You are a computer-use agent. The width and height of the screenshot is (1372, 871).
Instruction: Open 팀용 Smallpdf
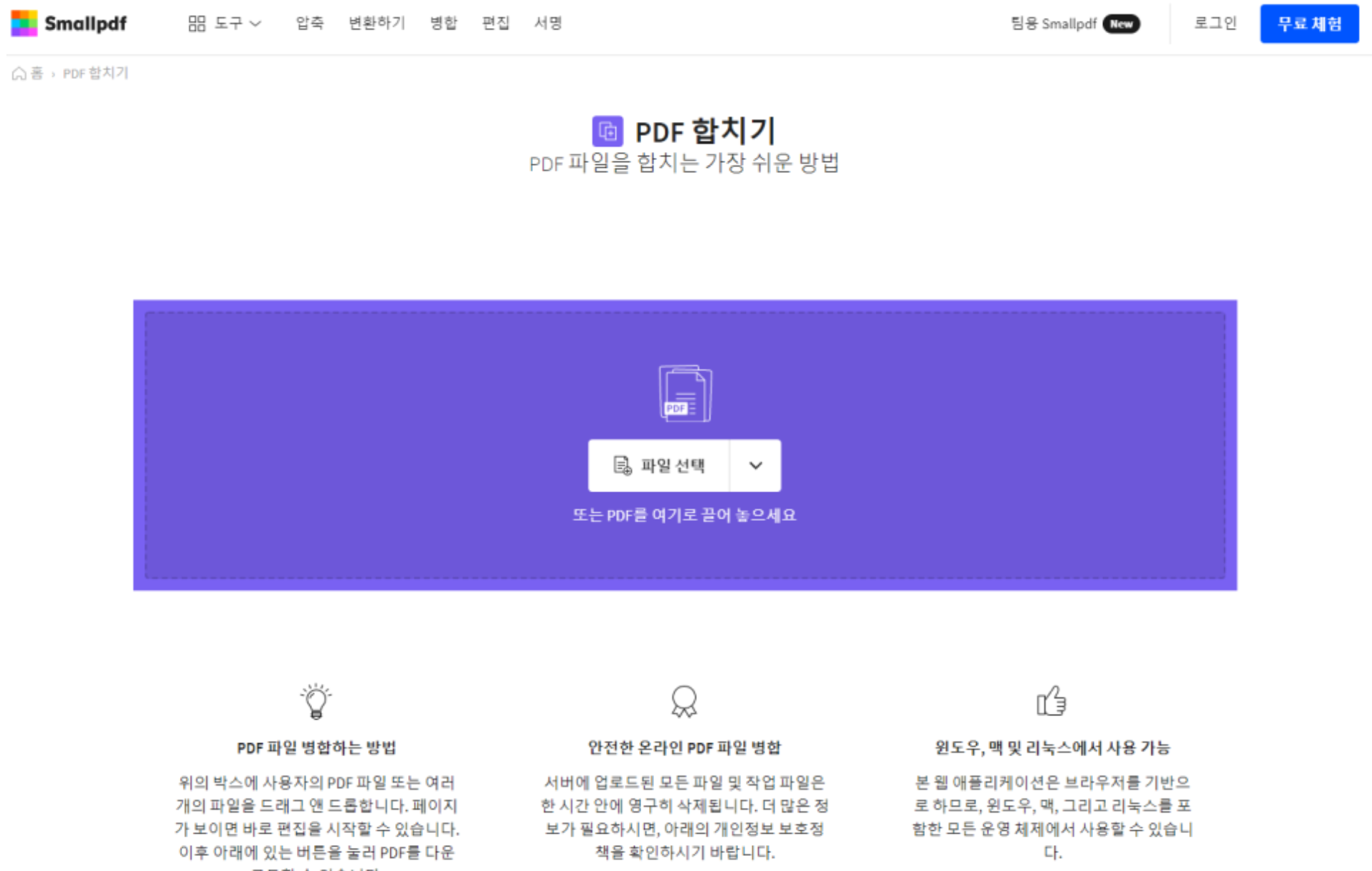pos(1054,24)
